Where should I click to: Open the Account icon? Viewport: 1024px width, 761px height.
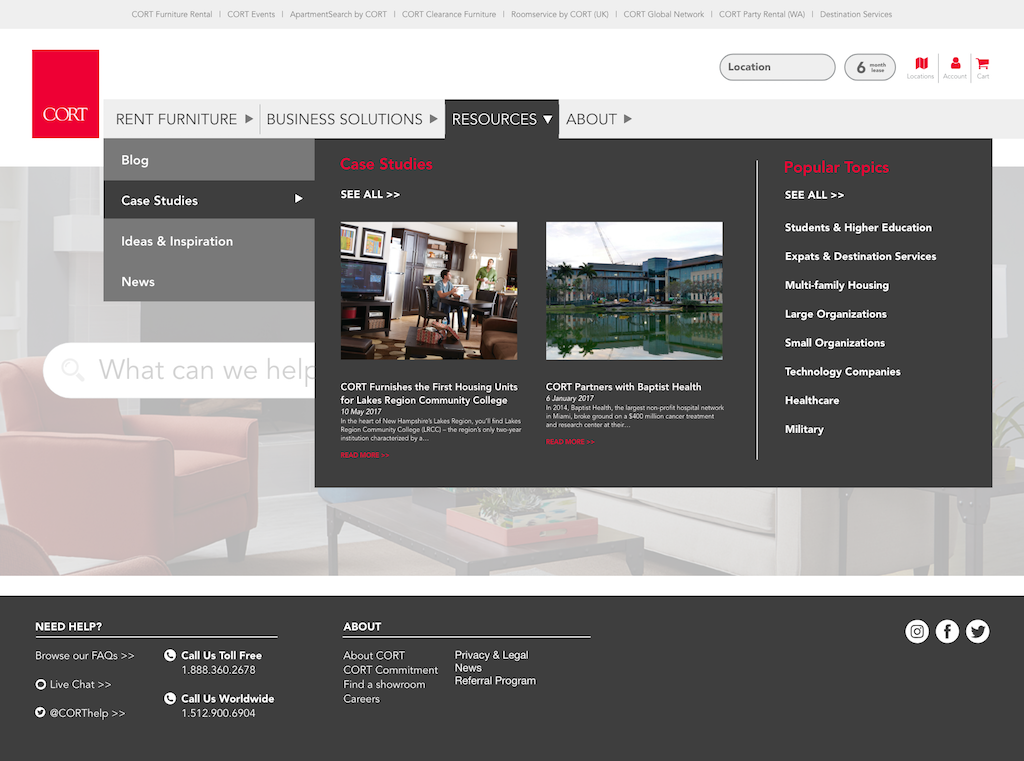954,62
